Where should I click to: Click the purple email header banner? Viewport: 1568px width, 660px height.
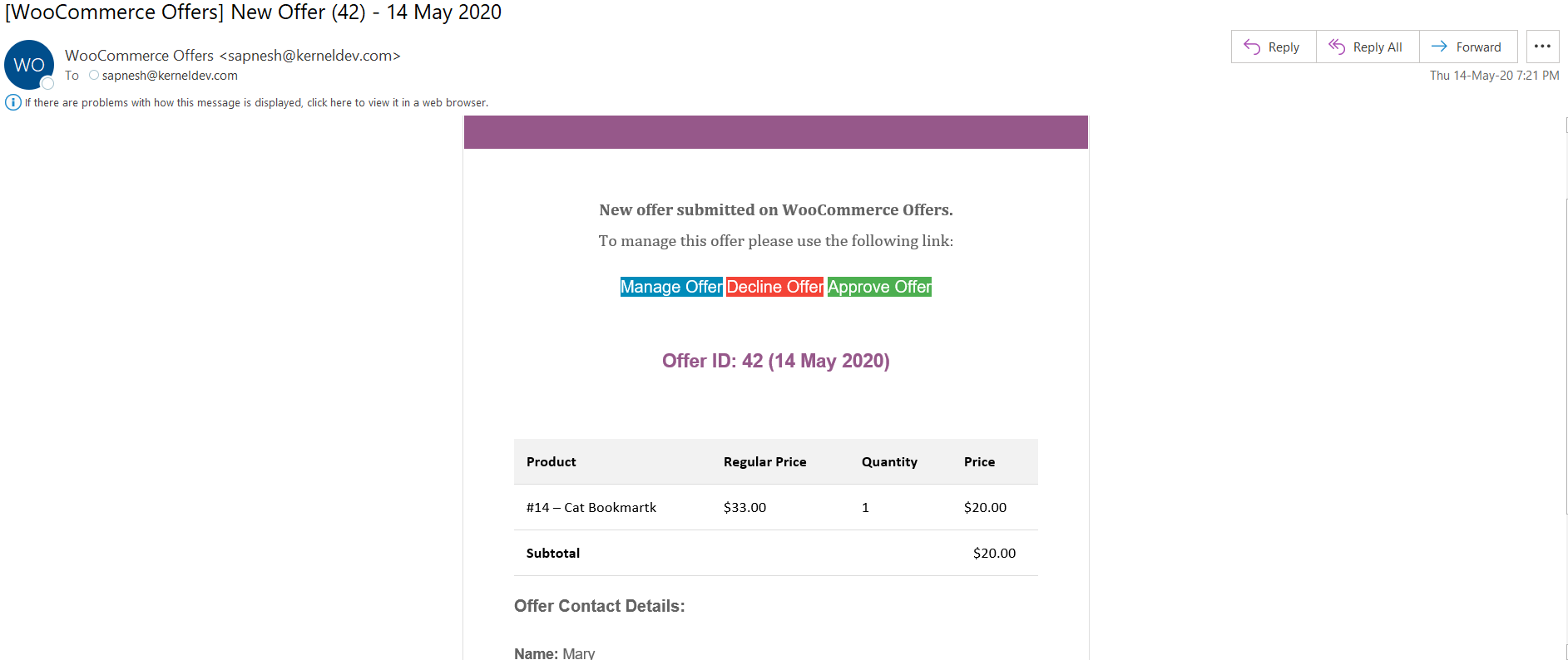click(x=775, y=132)
